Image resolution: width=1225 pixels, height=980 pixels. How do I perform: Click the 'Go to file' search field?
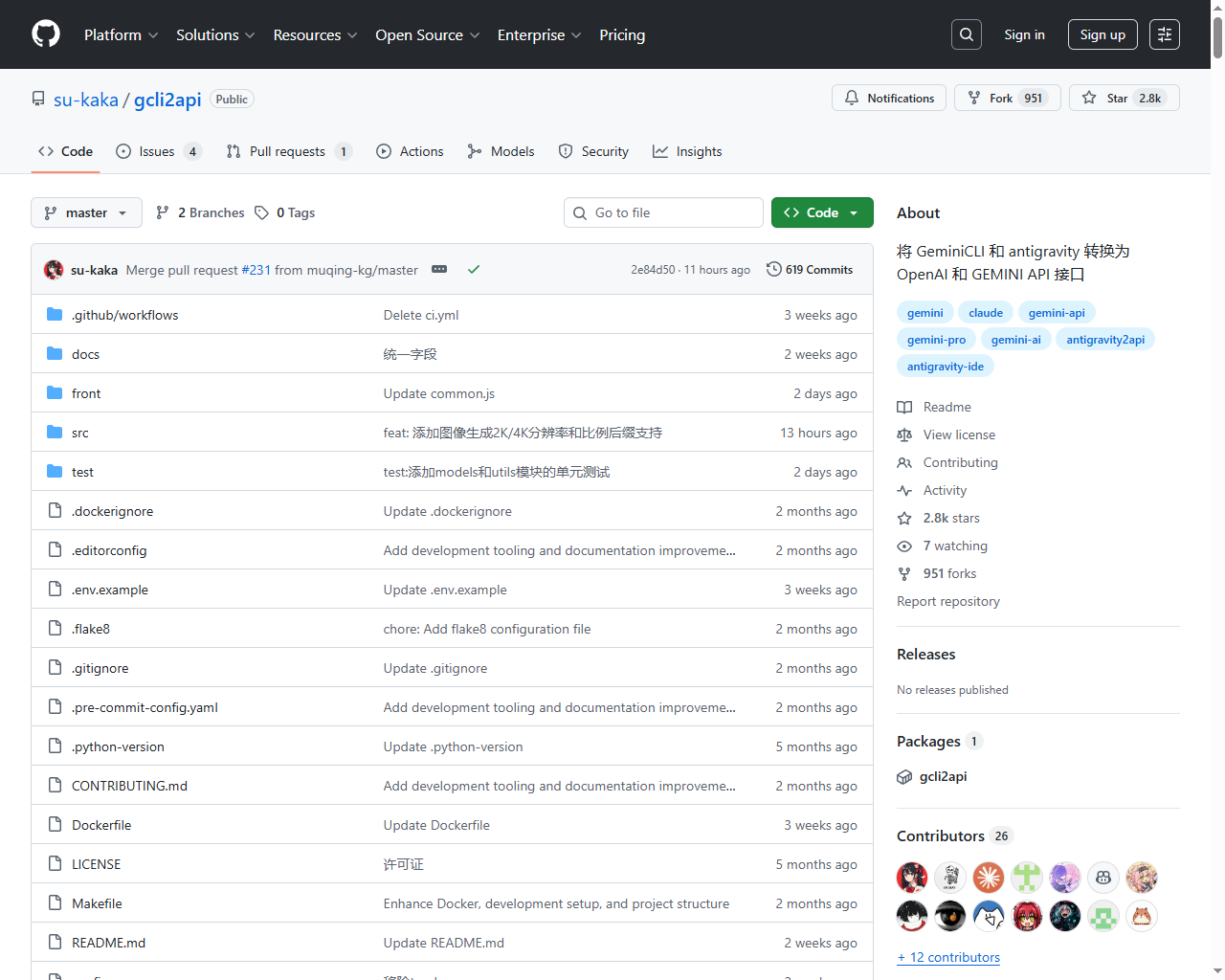click(663, 212)
